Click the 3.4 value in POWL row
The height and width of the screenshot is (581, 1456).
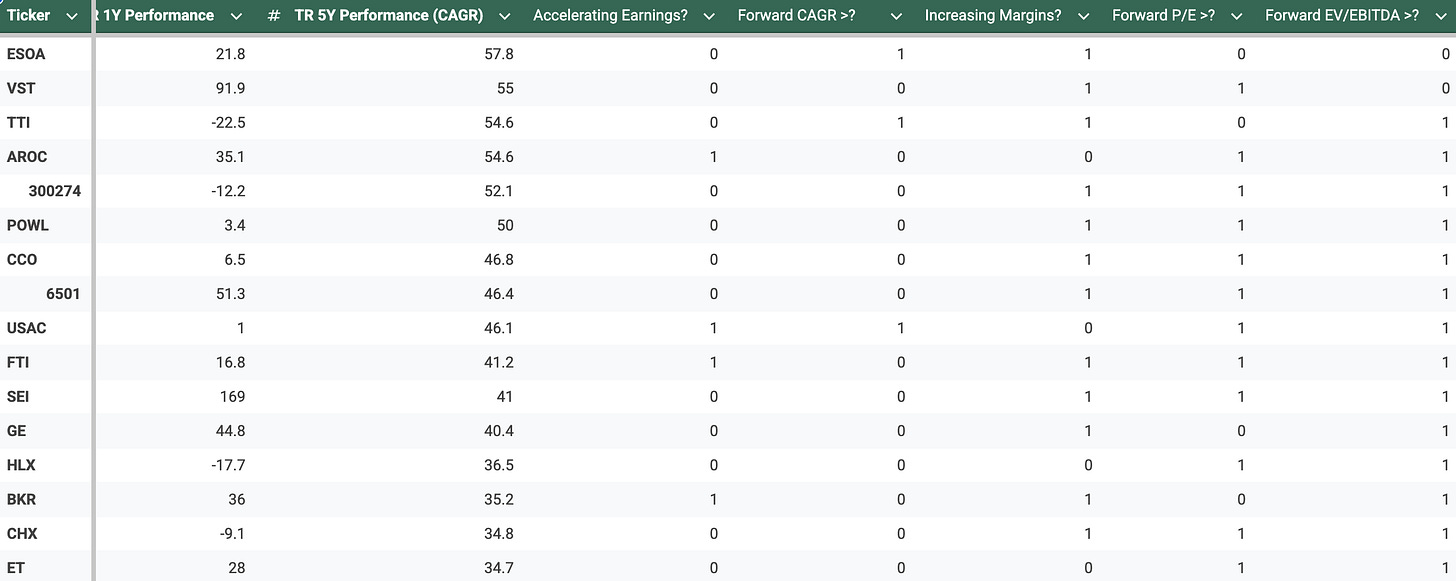[235, 225]
